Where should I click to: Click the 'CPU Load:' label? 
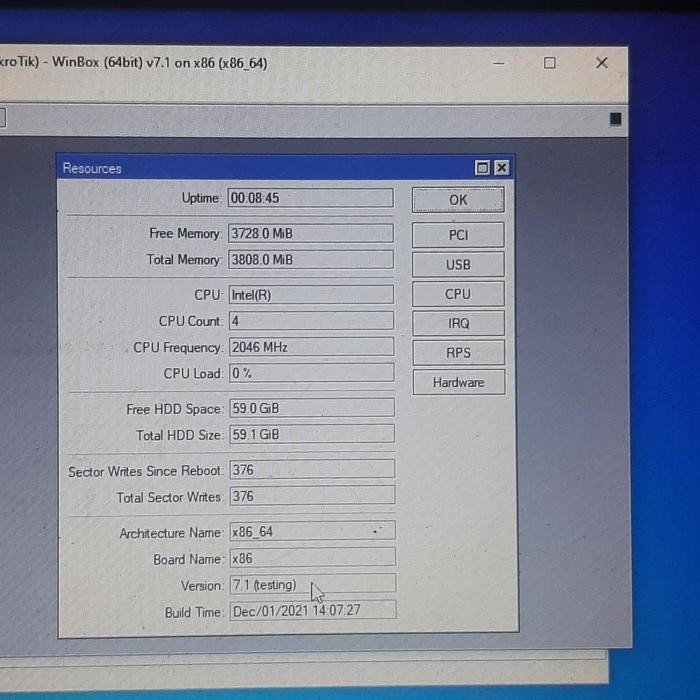click(x=193, y=373)
